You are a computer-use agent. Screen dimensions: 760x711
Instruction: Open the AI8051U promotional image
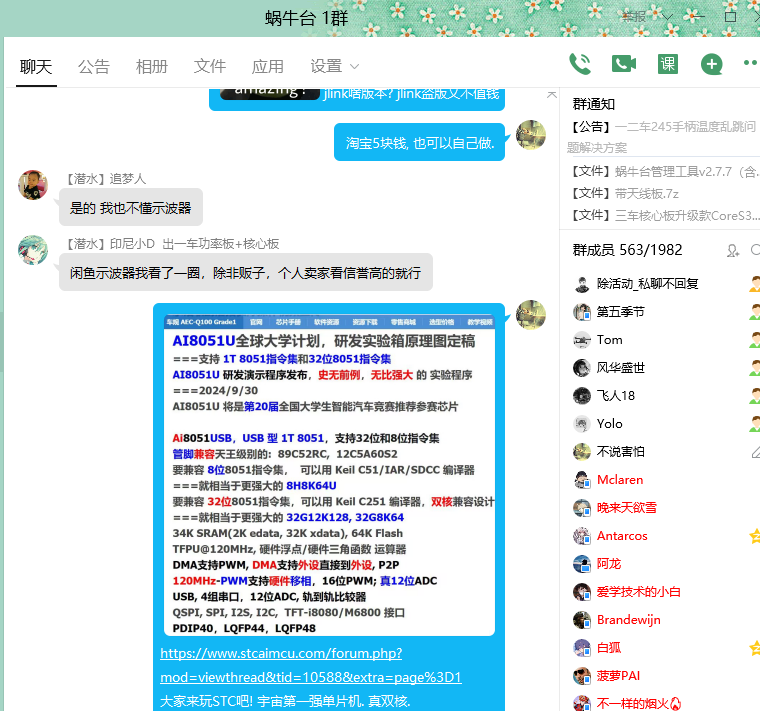click(x=330, y=475)
